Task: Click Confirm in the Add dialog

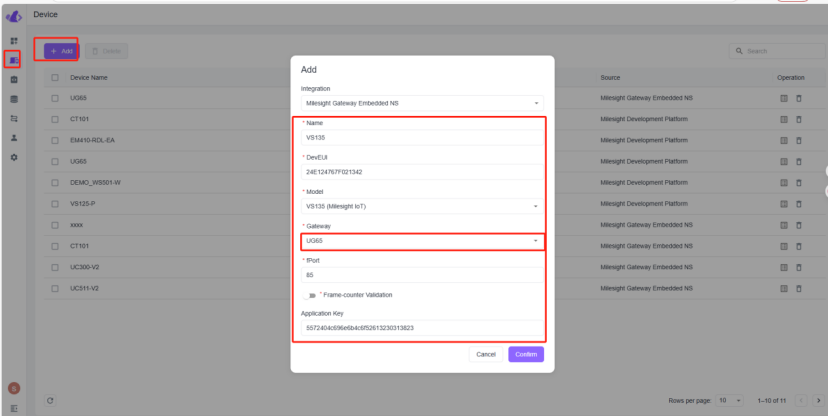Action: 526,355
